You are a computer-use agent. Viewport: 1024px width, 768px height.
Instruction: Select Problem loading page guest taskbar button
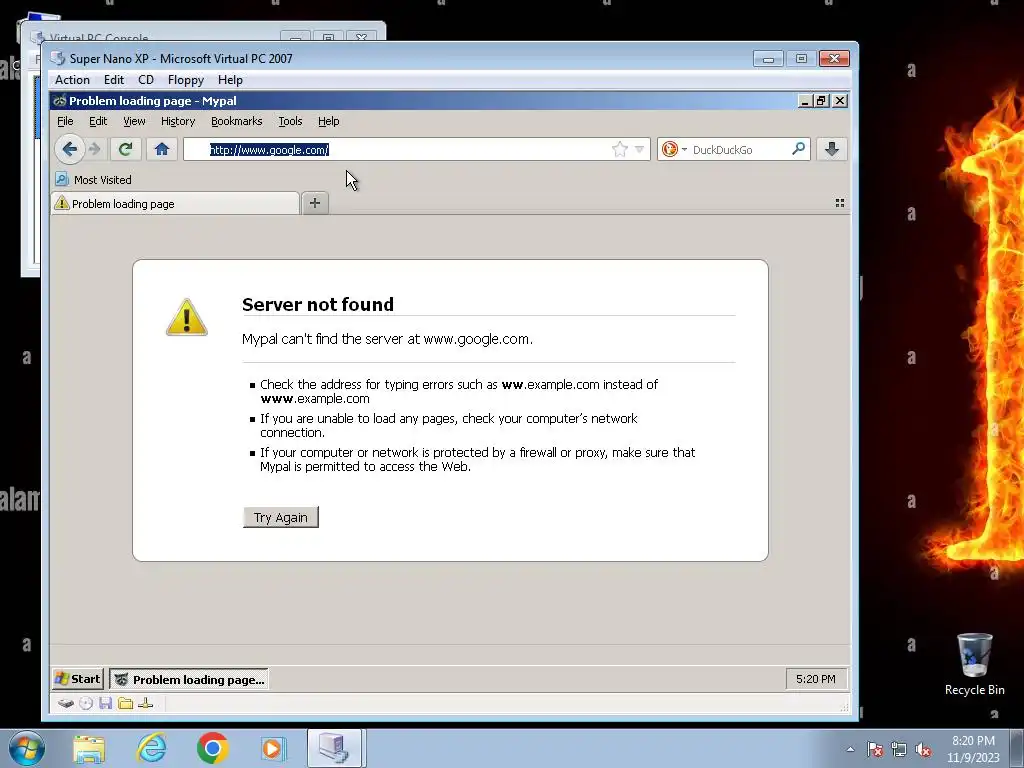pos(189,679)
